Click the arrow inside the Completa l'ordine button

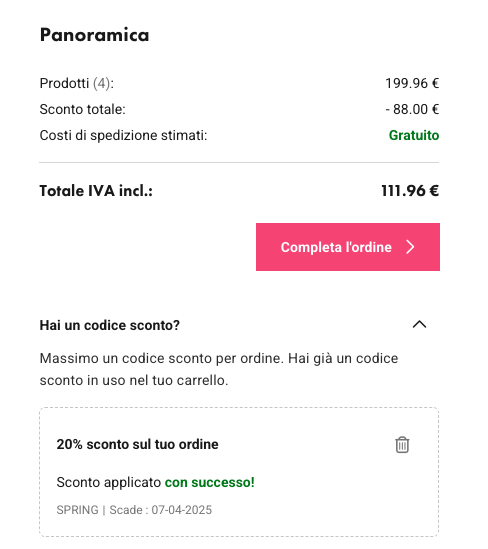410,247
